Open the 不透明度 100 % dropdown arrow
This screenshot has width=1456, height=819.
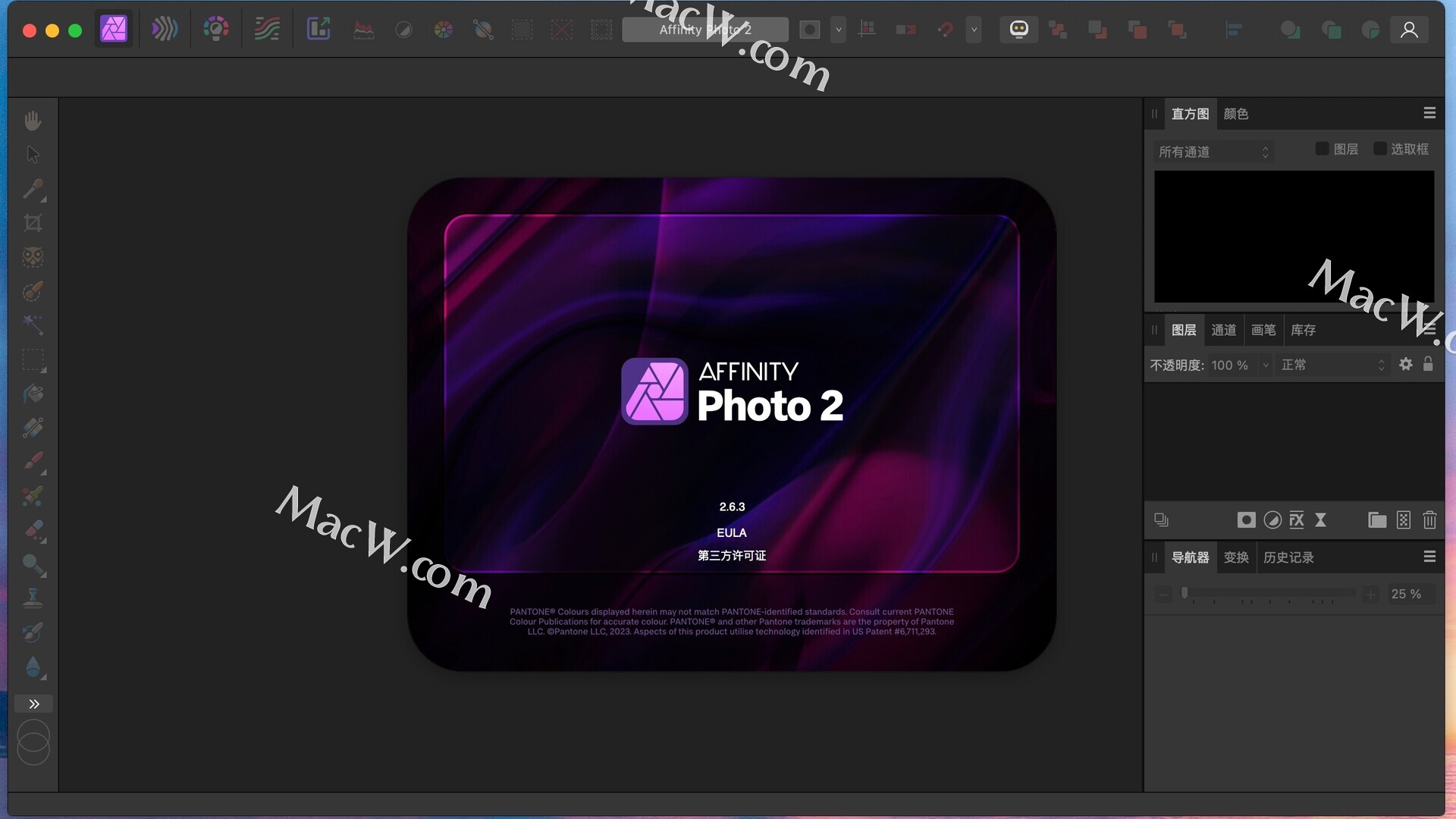tap(1265, 366)
